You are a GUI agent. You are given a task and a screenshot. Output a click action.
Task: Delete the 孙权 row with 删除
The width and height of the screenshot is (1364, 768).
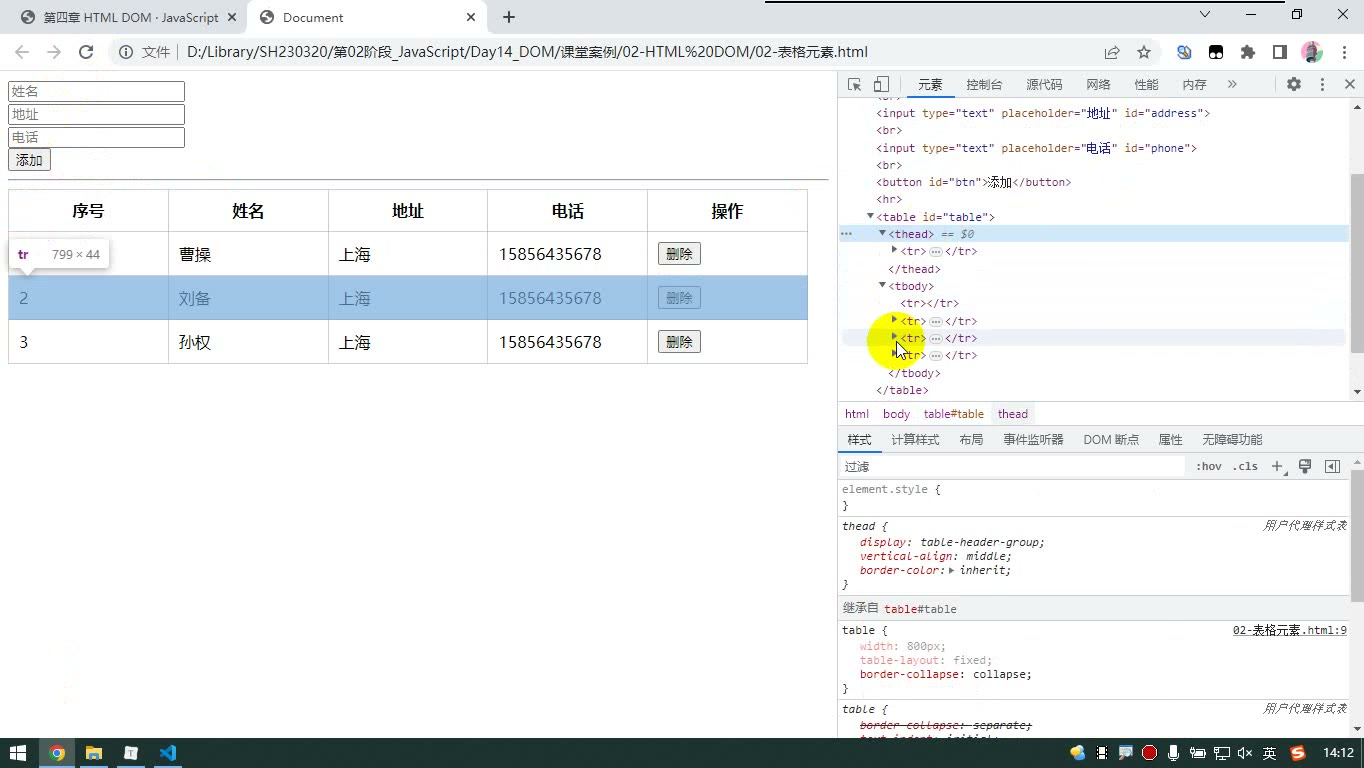tap(679, 342)
